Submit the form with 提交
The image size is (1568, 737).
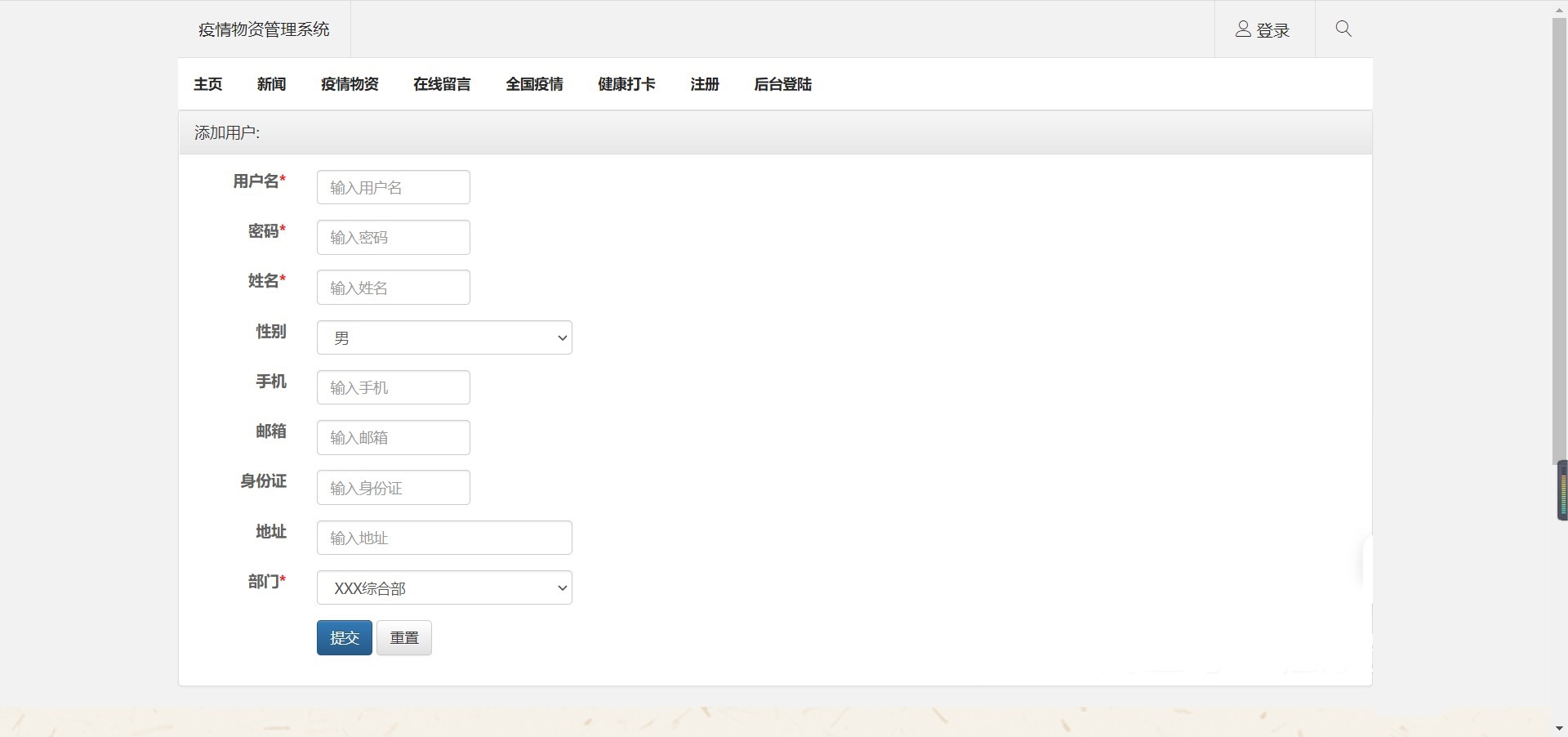(x=345, y=637)
